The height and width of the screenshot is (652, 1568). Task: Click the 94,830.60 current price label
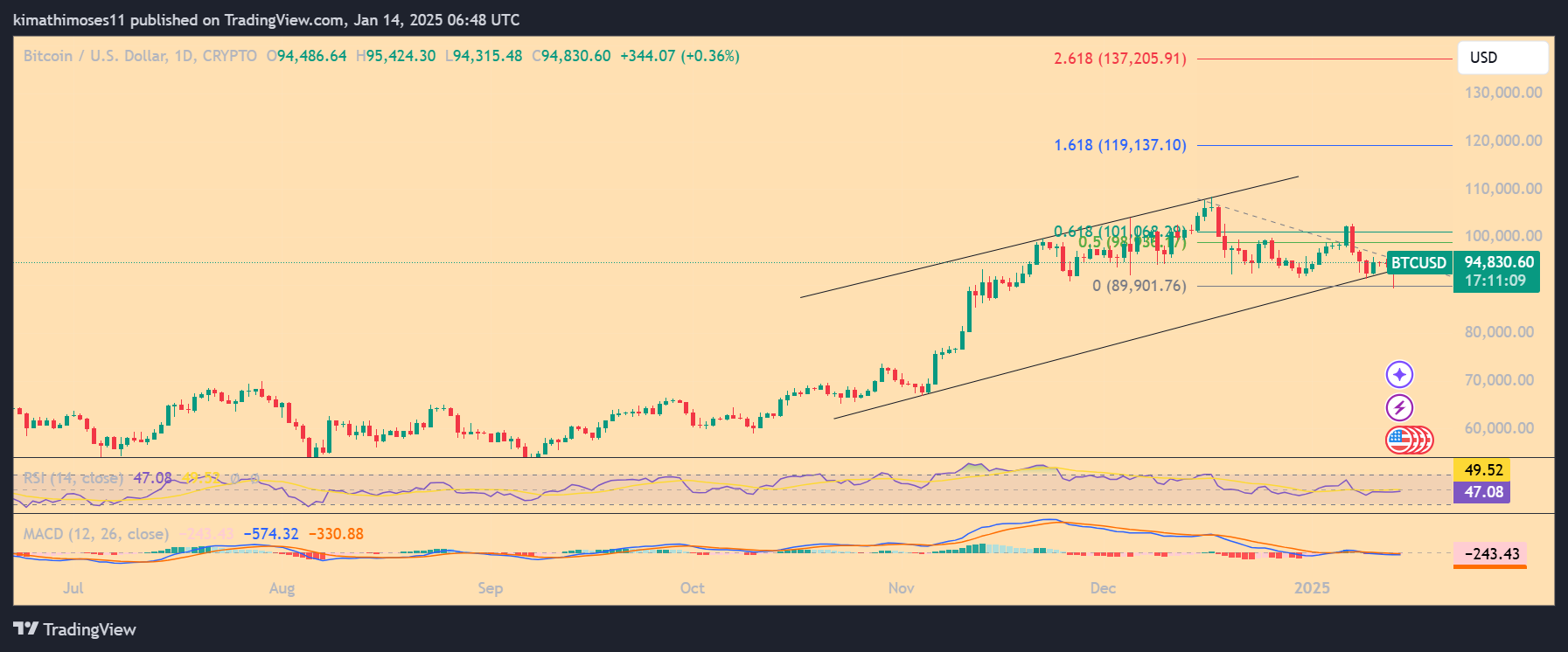pos(1499,262)
